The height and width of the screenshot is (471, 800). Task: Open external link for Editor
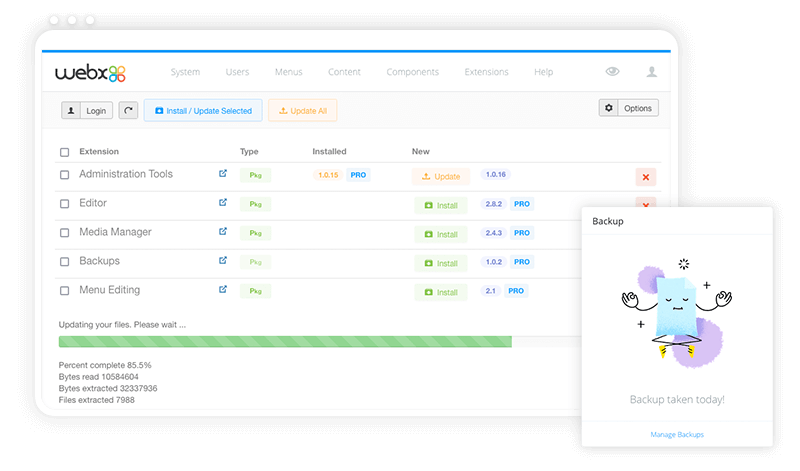pyautogui.click(x=223, y=203)
